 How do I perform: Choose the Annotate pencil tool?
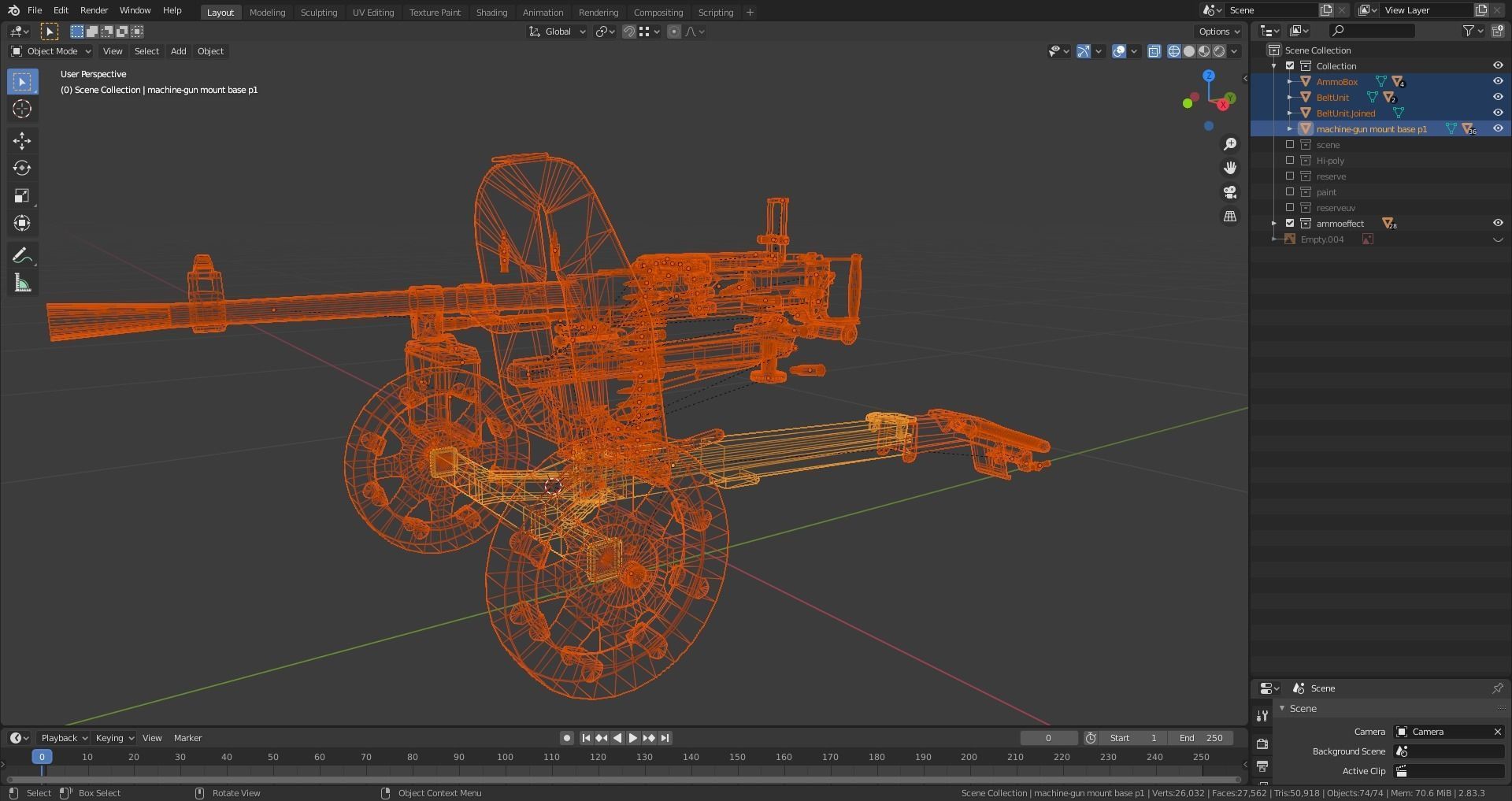[22, 256]
